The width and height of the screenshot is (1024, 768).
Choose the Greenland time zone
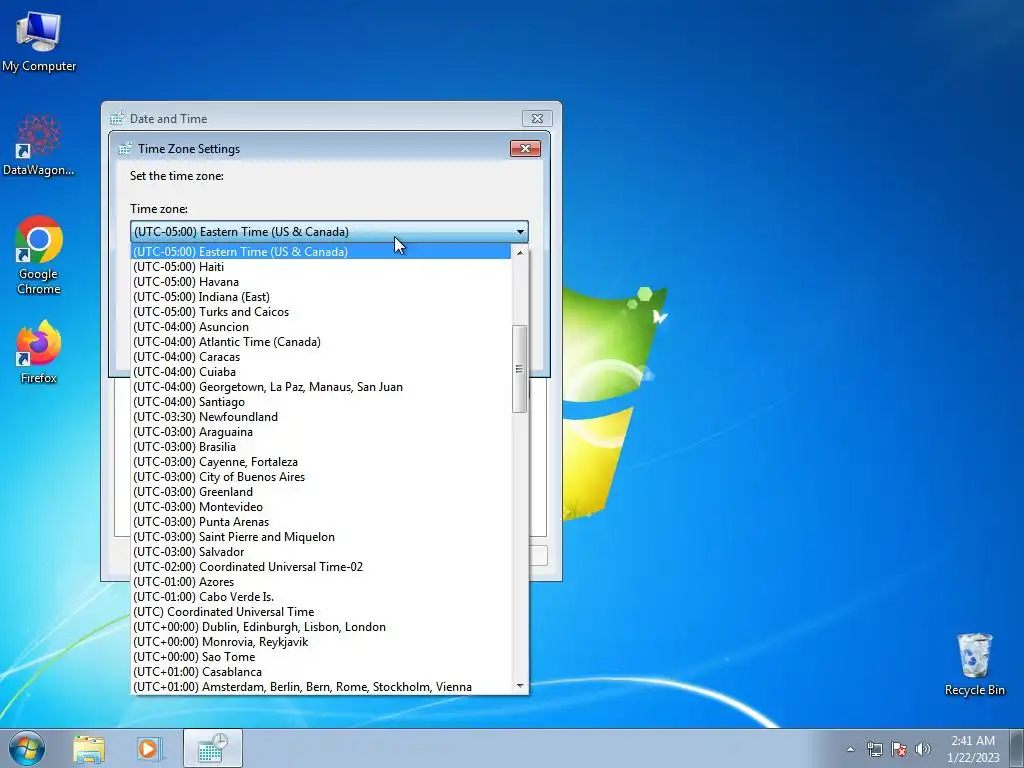point(321,492)
